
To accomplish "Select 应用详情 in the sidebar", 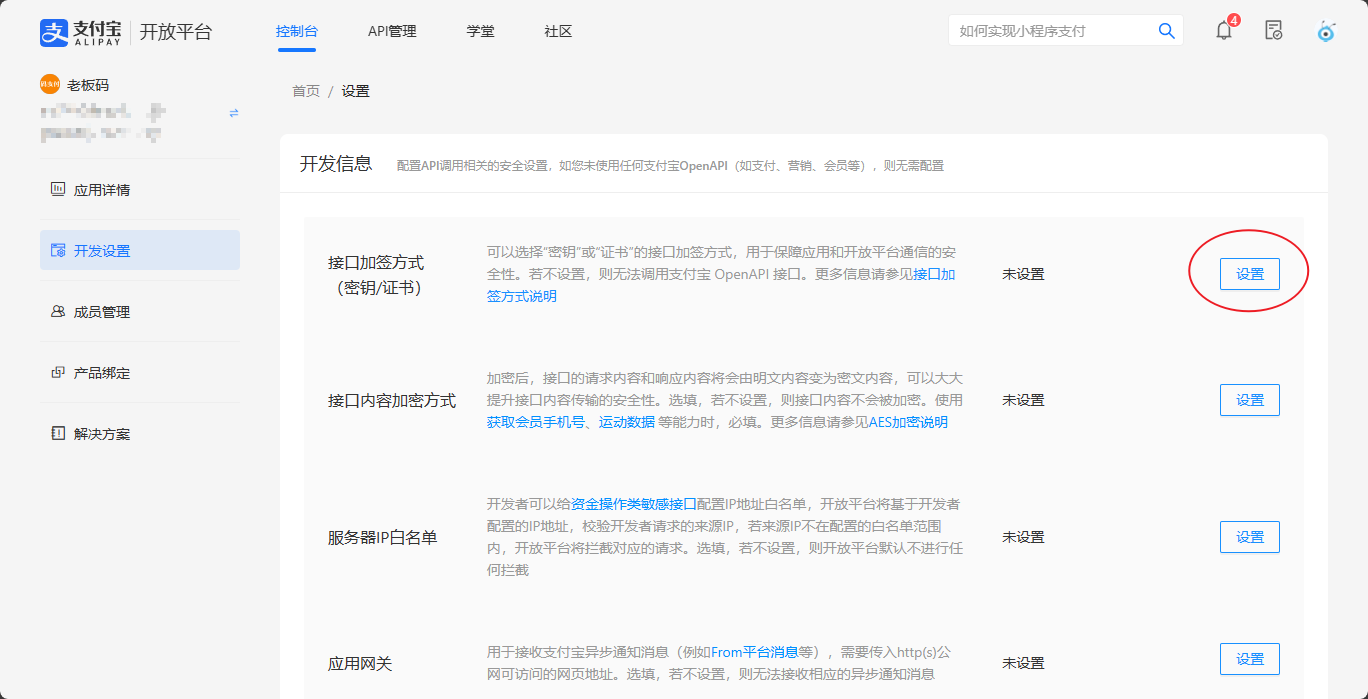I will tap(101, 190).
